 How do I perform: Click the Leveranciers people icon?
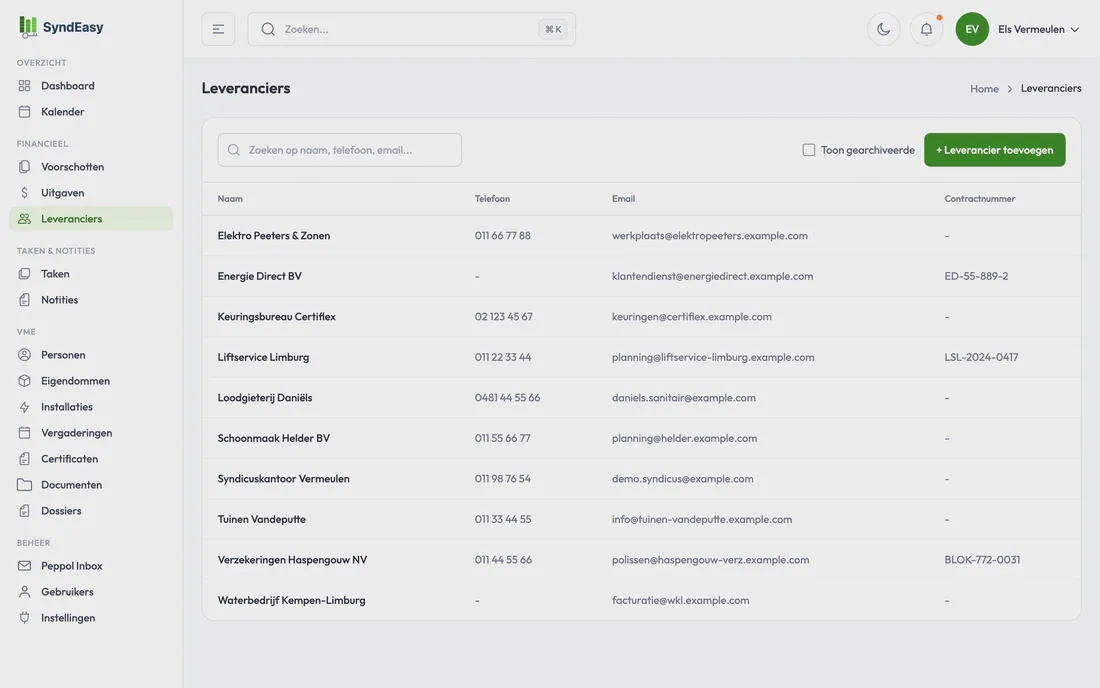pos(25,219)
